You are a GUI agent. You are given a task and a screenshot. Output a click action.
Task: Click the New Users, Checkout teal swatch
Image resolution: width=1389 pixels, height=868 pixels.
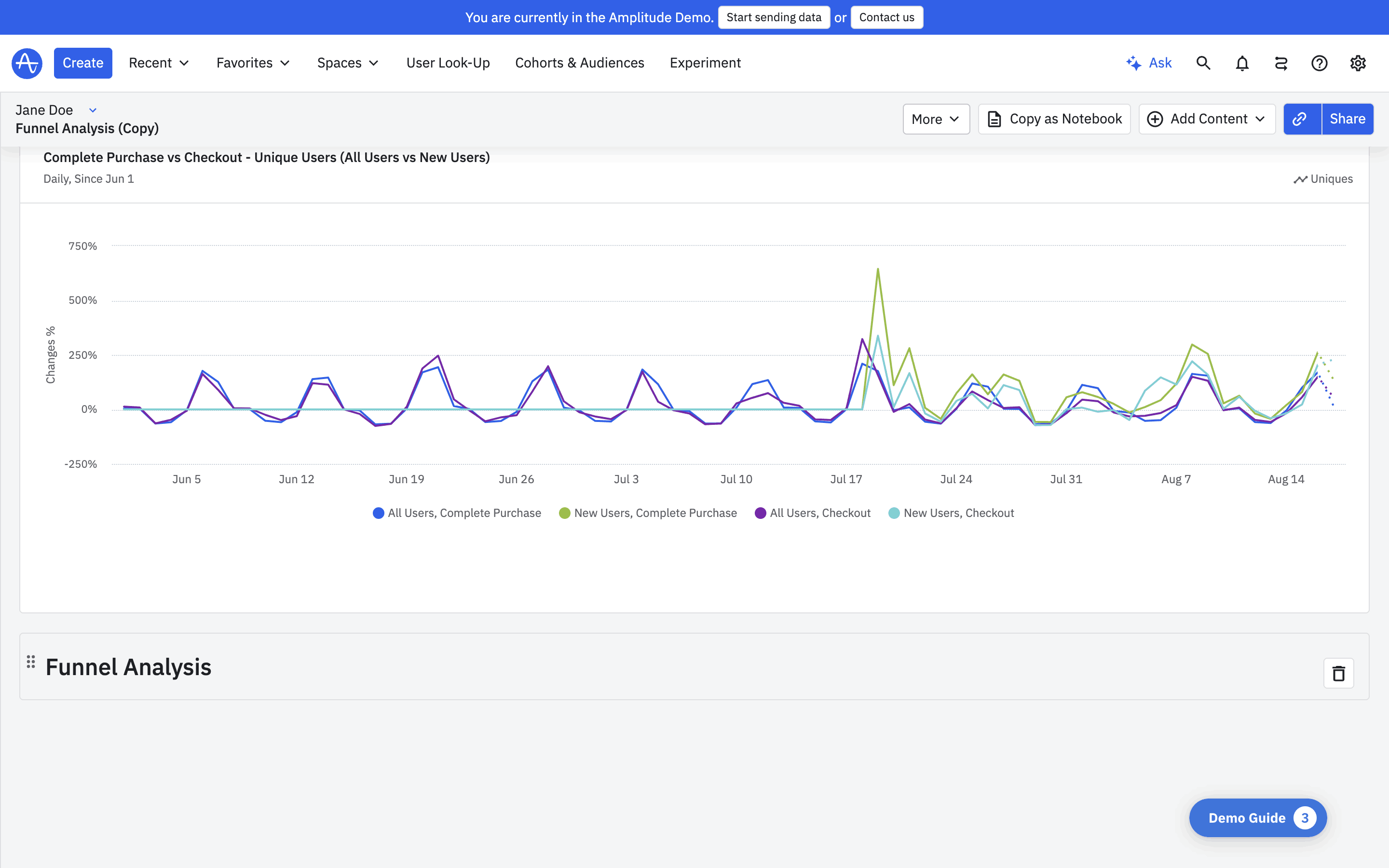[894, 513]
